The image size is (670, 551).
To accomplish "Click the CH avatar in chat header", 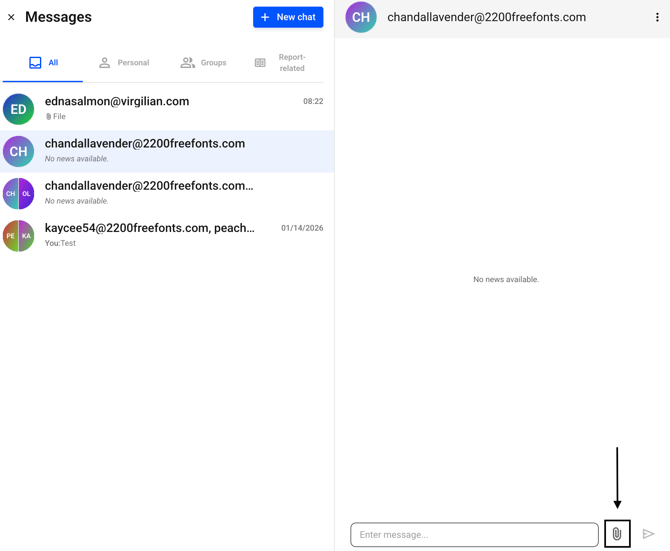I will point(361,17).
